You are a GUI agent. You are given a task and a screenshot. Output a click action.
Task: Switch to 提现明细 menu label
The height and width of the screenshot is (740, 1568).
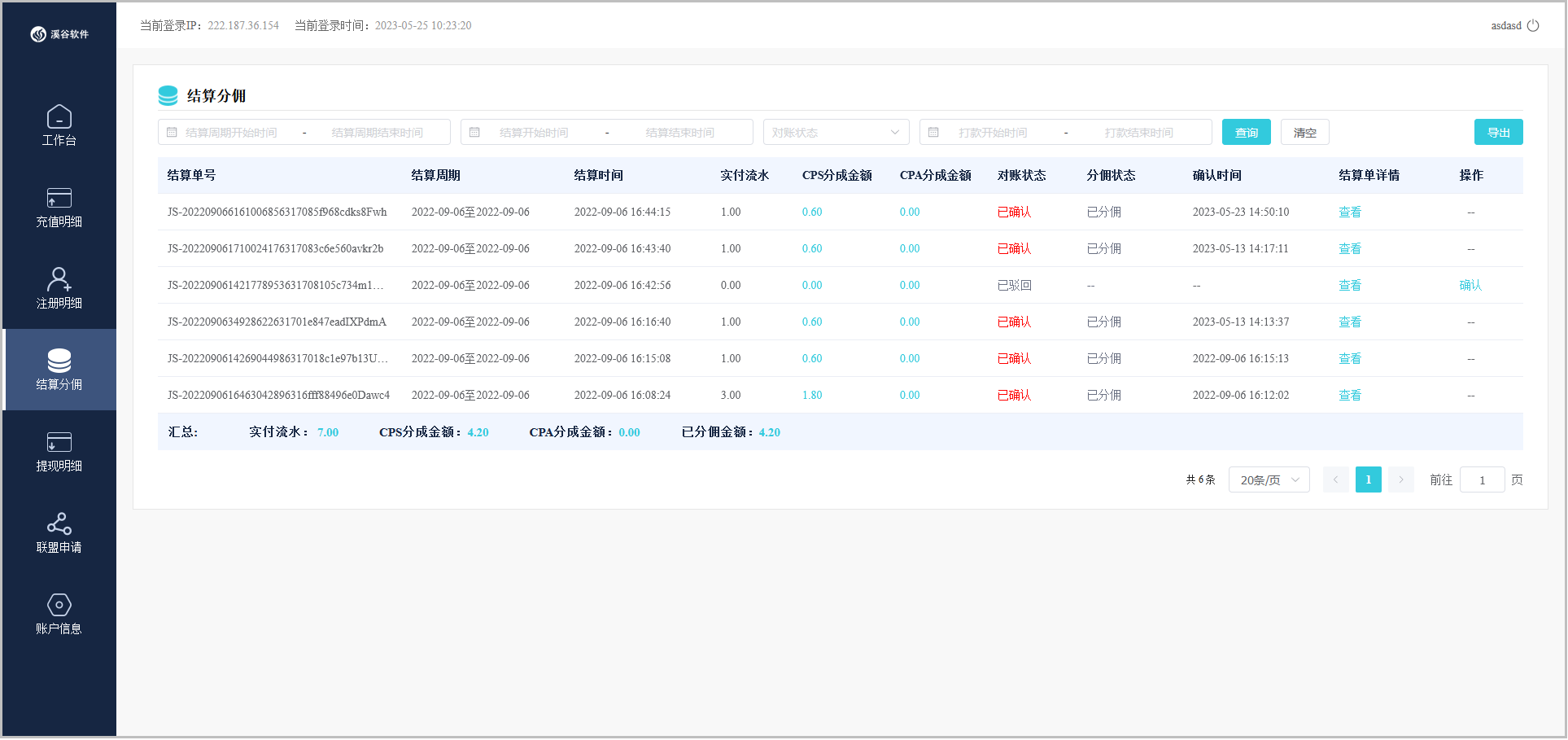(59, 466)
